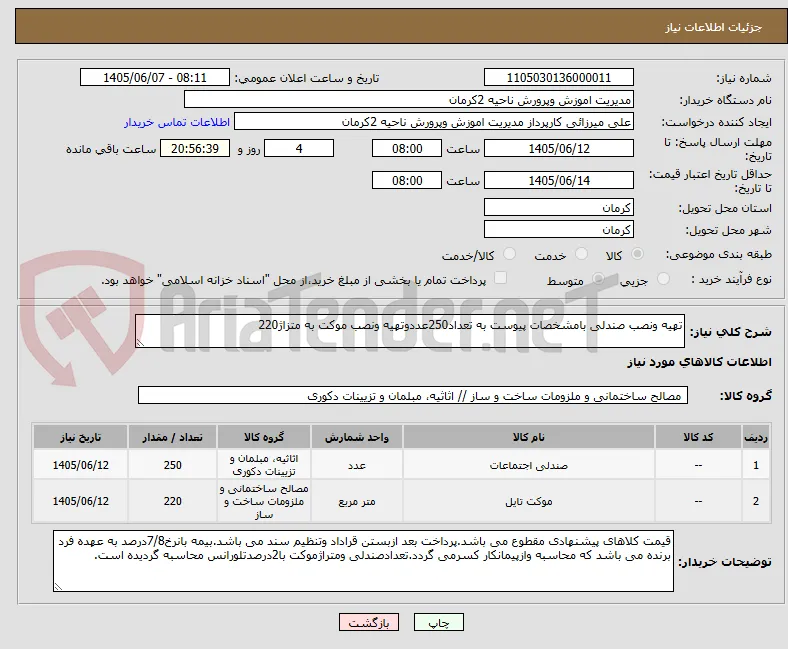Toggle the اسناد خزانه اسلامی payment checkbox
This screenshot has height=649, width=788.
click(501, 278)
